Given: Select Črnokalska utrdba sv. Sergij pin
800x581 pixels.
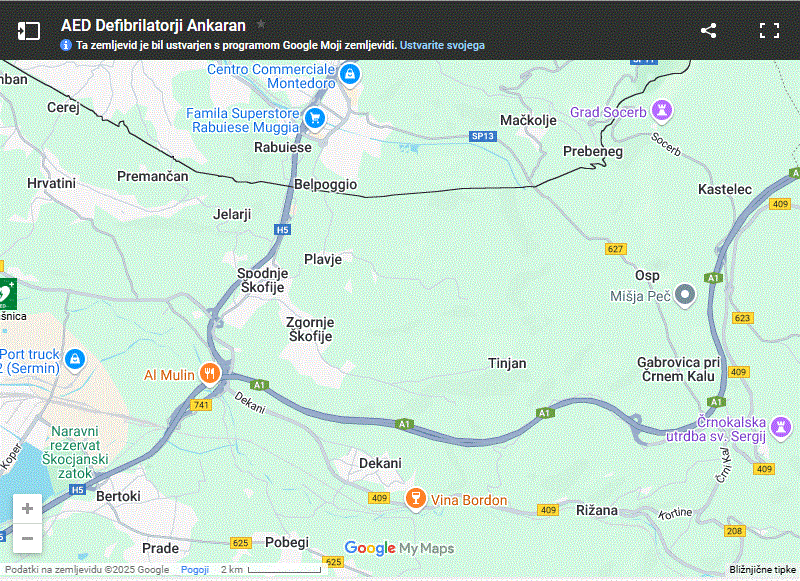Looking at the screenshot, I should pos(781,427).
